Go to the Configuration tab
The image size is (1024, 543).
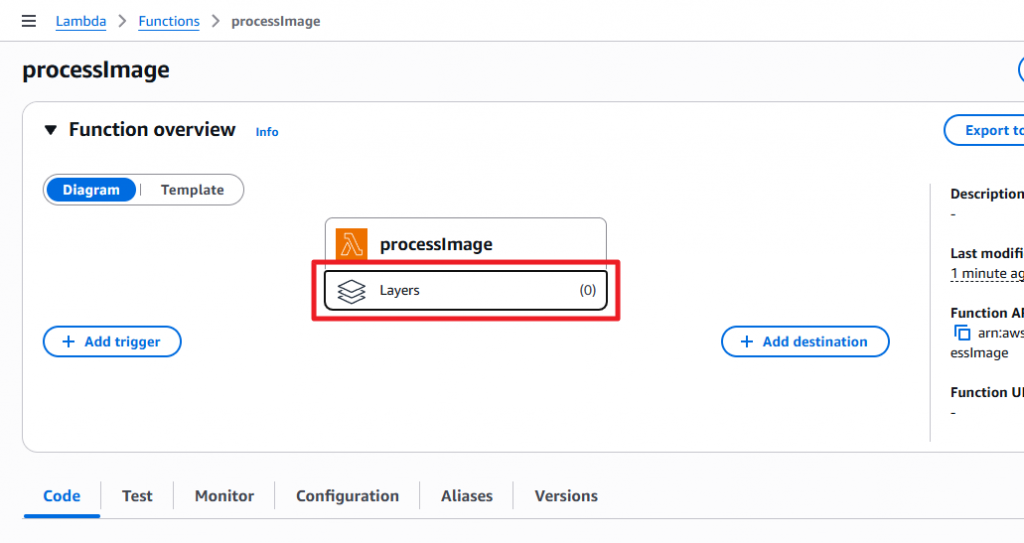point(347,496)
